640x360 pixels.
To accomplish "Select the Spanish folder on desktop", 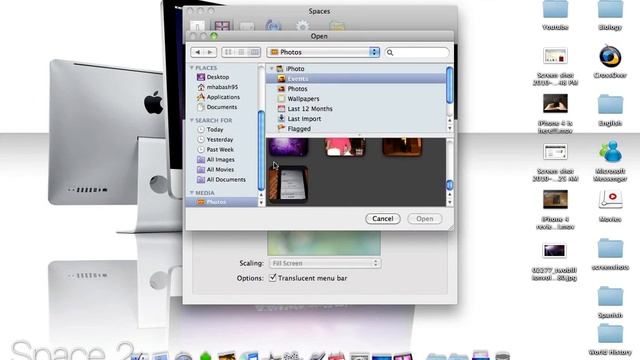I will [610, 302].
